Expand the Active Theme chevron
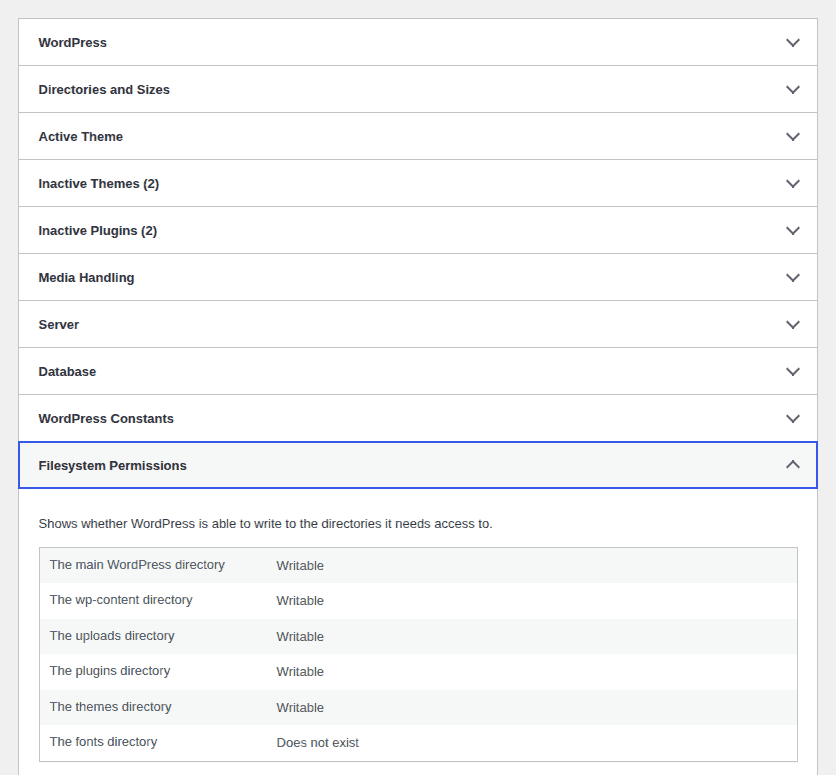The width and height of the screenshot is (836, 775). pos(793,136)
